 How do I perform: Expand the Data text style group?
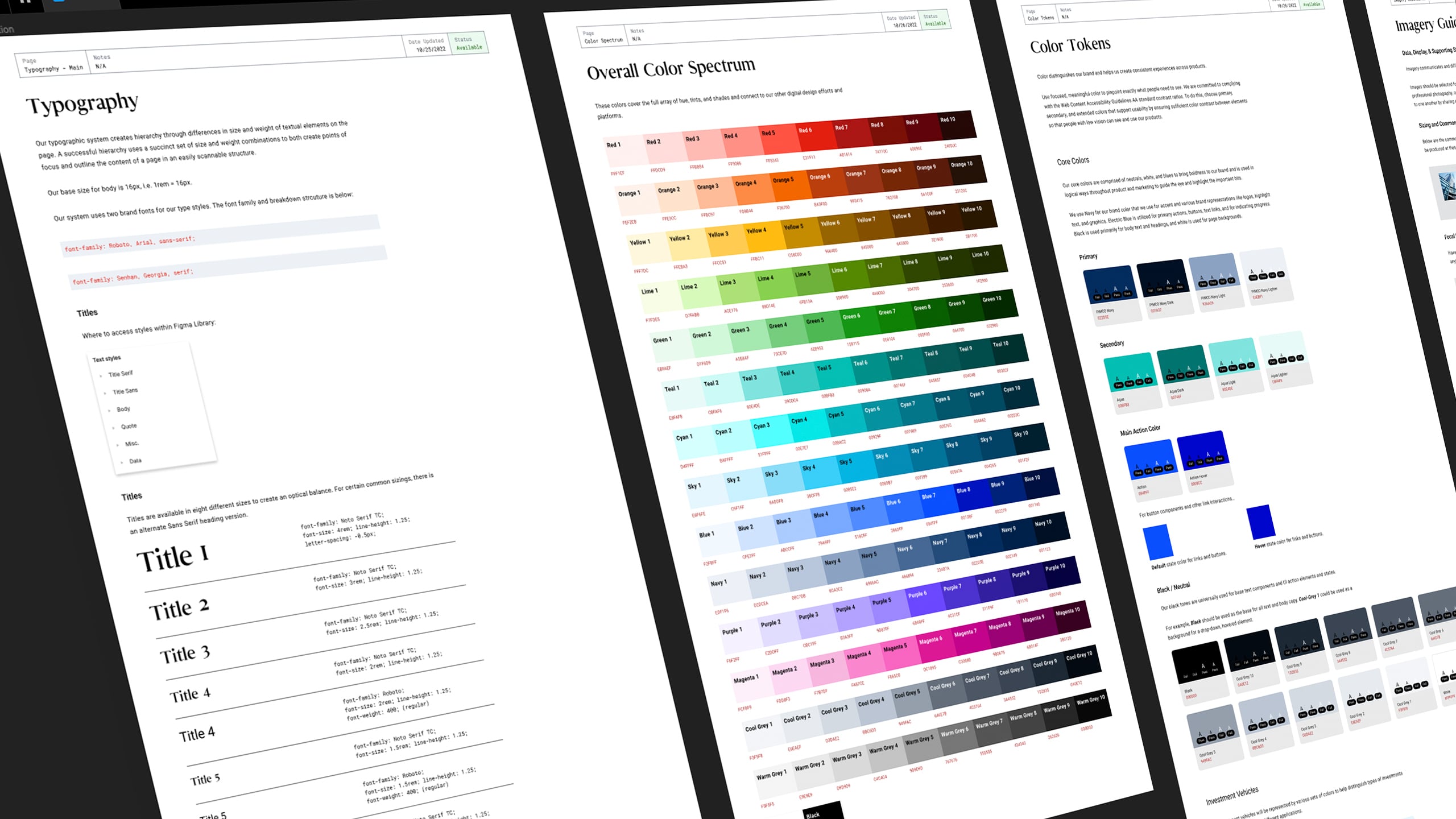(122, 462)
